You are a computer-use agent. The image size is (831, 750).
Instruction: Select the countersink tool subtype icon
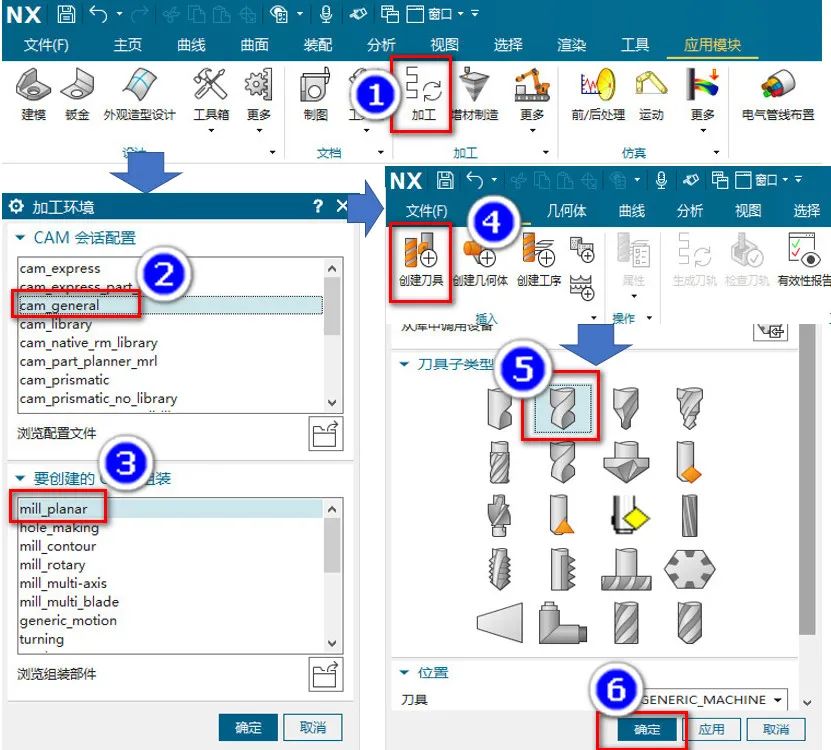pos(626,461)
